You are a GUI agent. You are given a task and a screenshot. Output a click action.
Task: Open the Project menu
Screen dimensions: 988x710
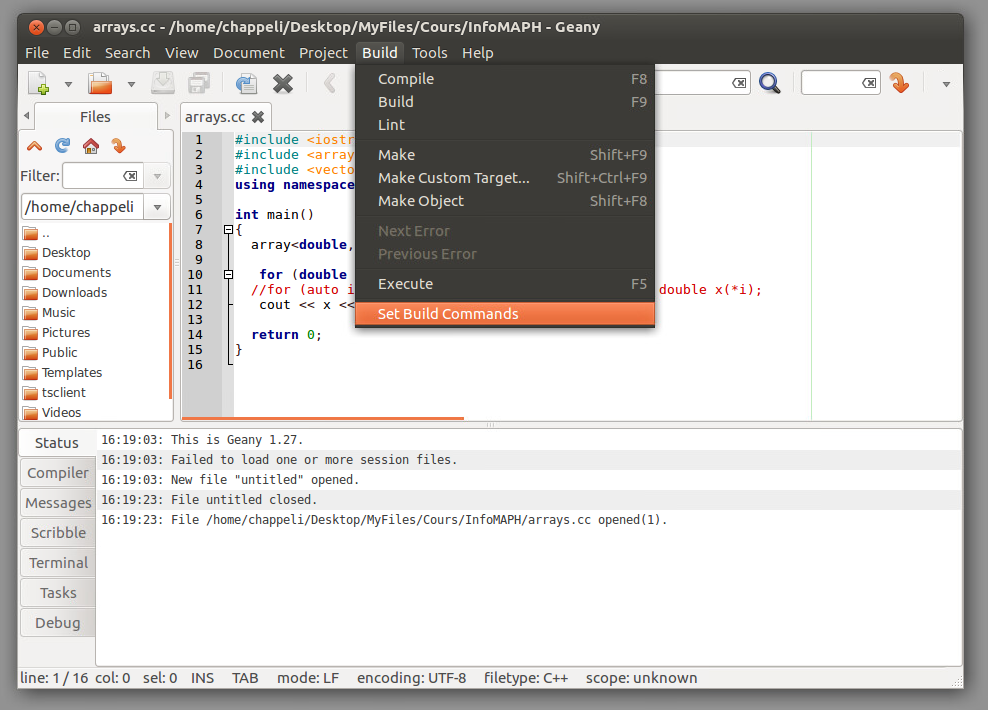[x=323, y=53]
